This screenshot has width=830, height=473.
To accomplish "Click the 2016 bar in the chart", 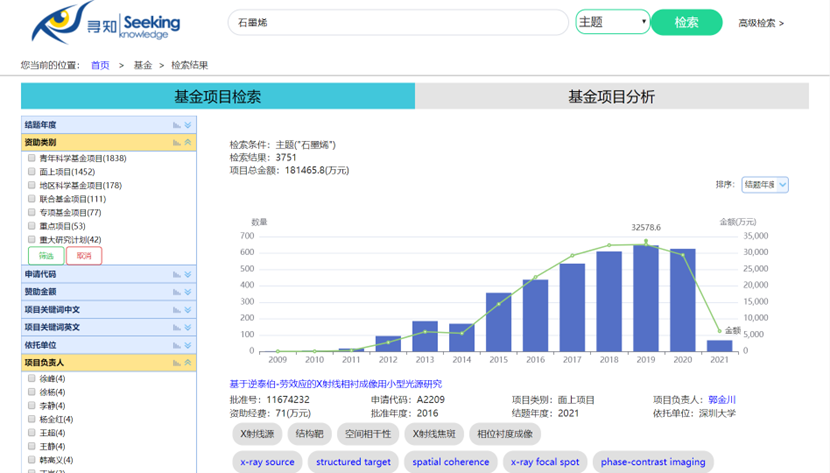I will (535, 315).
